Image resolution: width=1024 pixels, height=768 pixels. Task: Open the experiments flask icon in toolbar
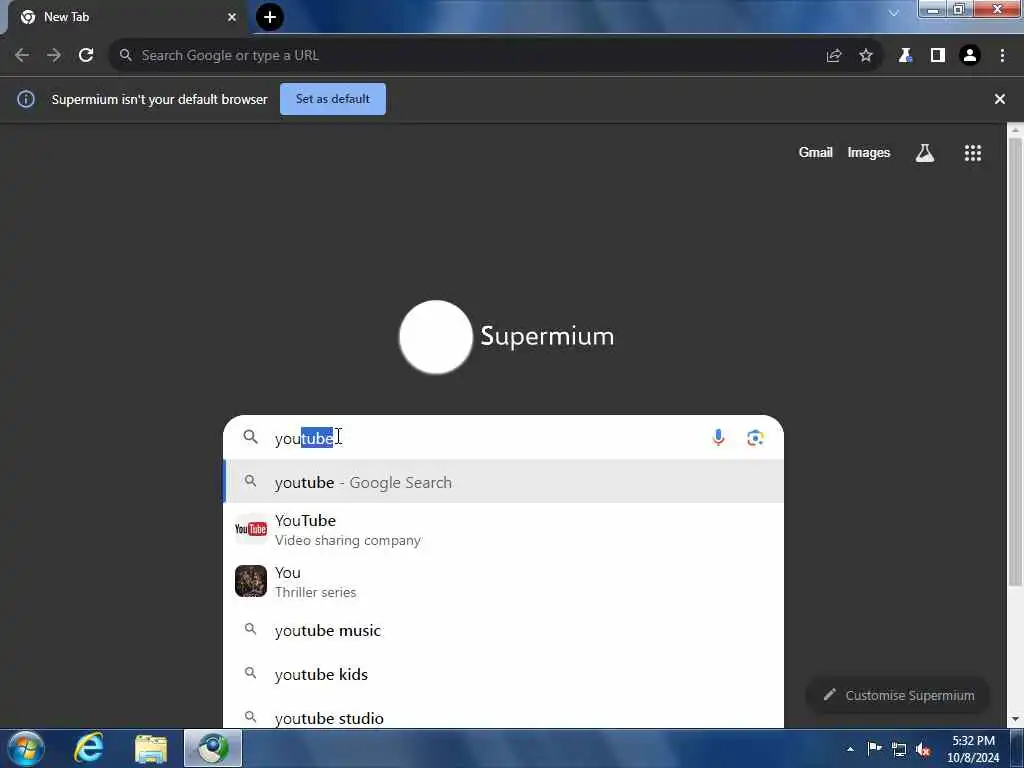point(905,56)
